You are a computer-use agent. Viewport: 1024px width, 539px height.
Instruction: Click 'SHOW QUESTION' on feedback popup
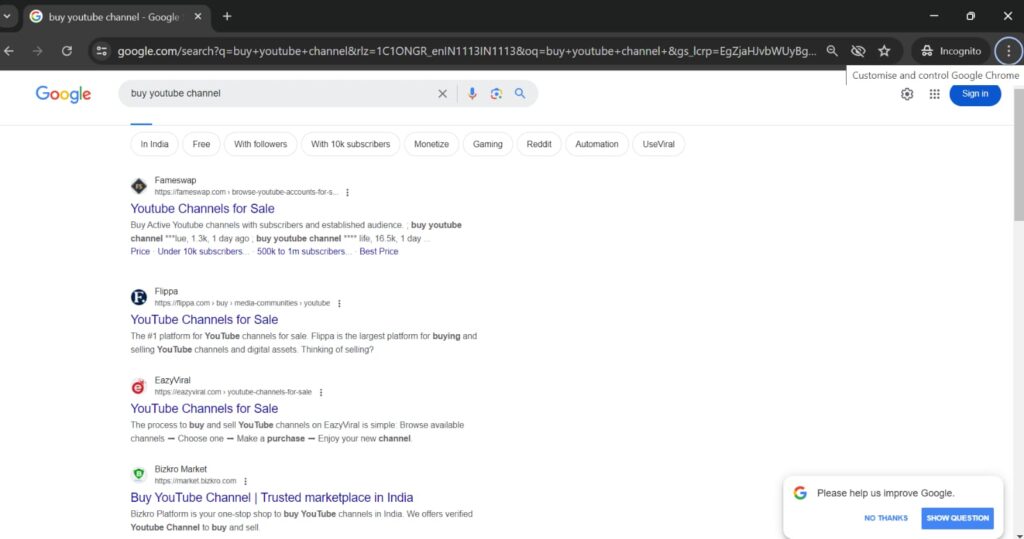[957, 518]
